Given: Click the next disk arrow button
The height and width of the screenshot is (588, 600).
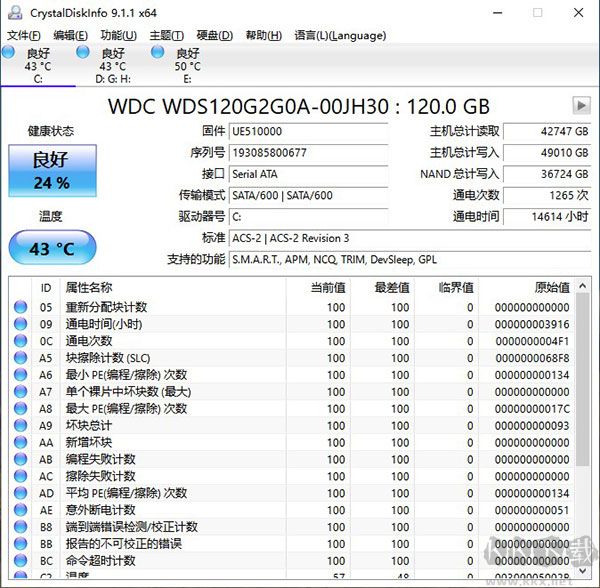Looking at the screenshot, I should tap(581, 105).
